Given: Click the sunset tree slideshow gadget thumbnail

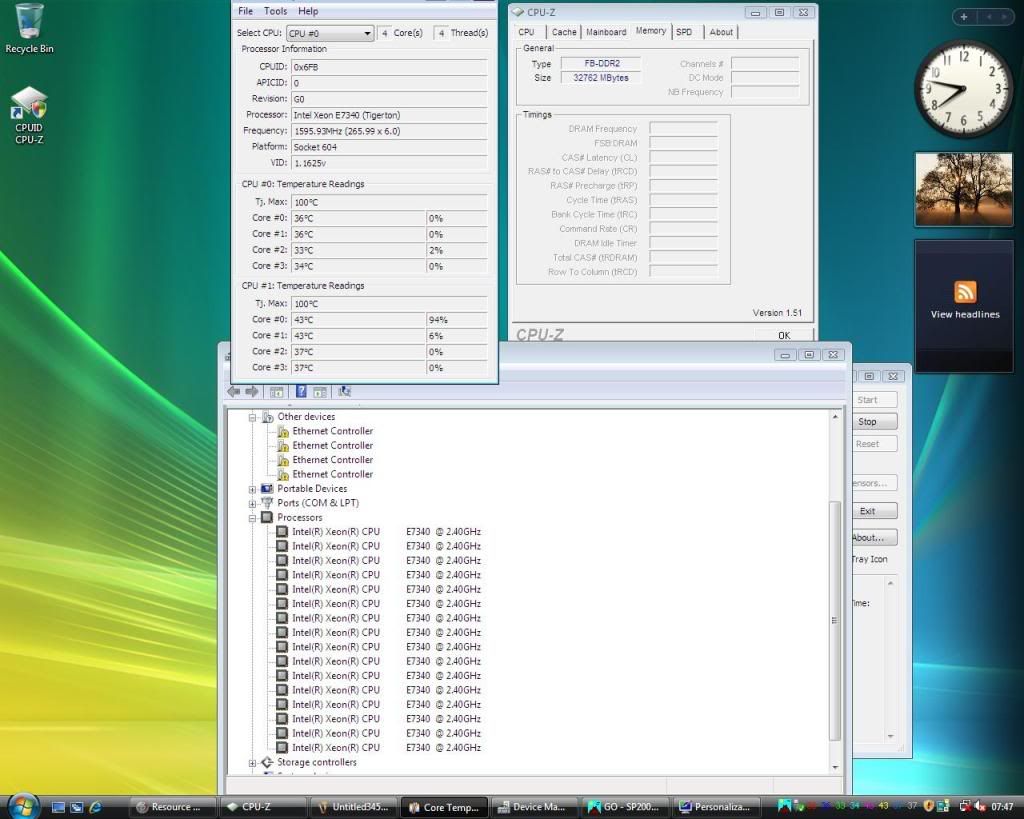Looking at the screenshot, I should [964, 189].
